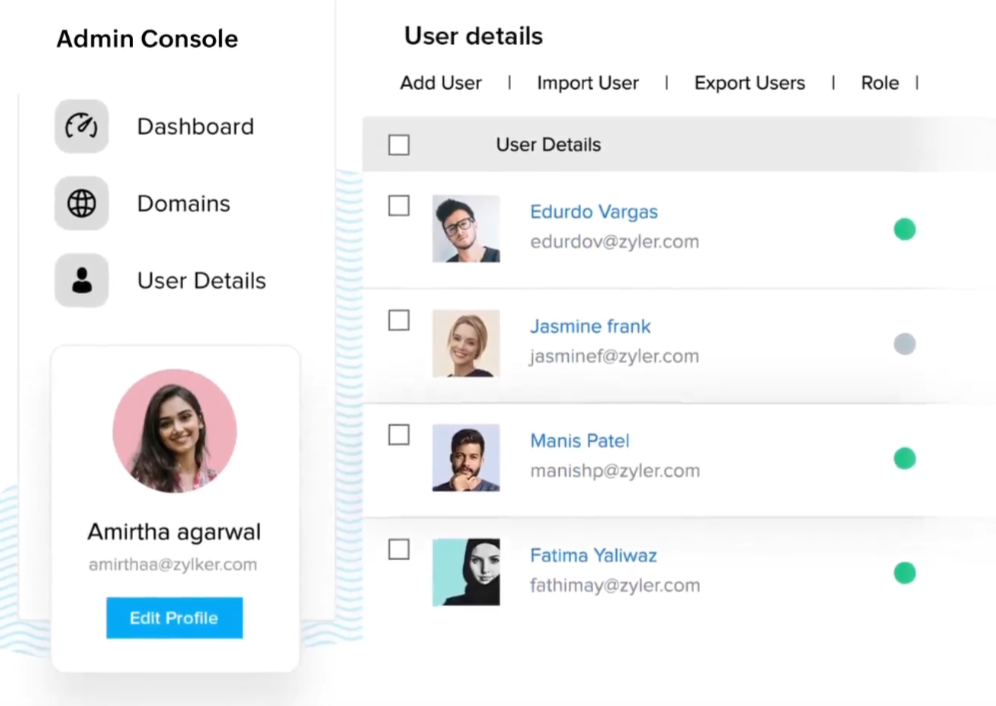Click the Dashboard speedometer icon
This screenshot has height=706, width=996.
tap(81, 127)
